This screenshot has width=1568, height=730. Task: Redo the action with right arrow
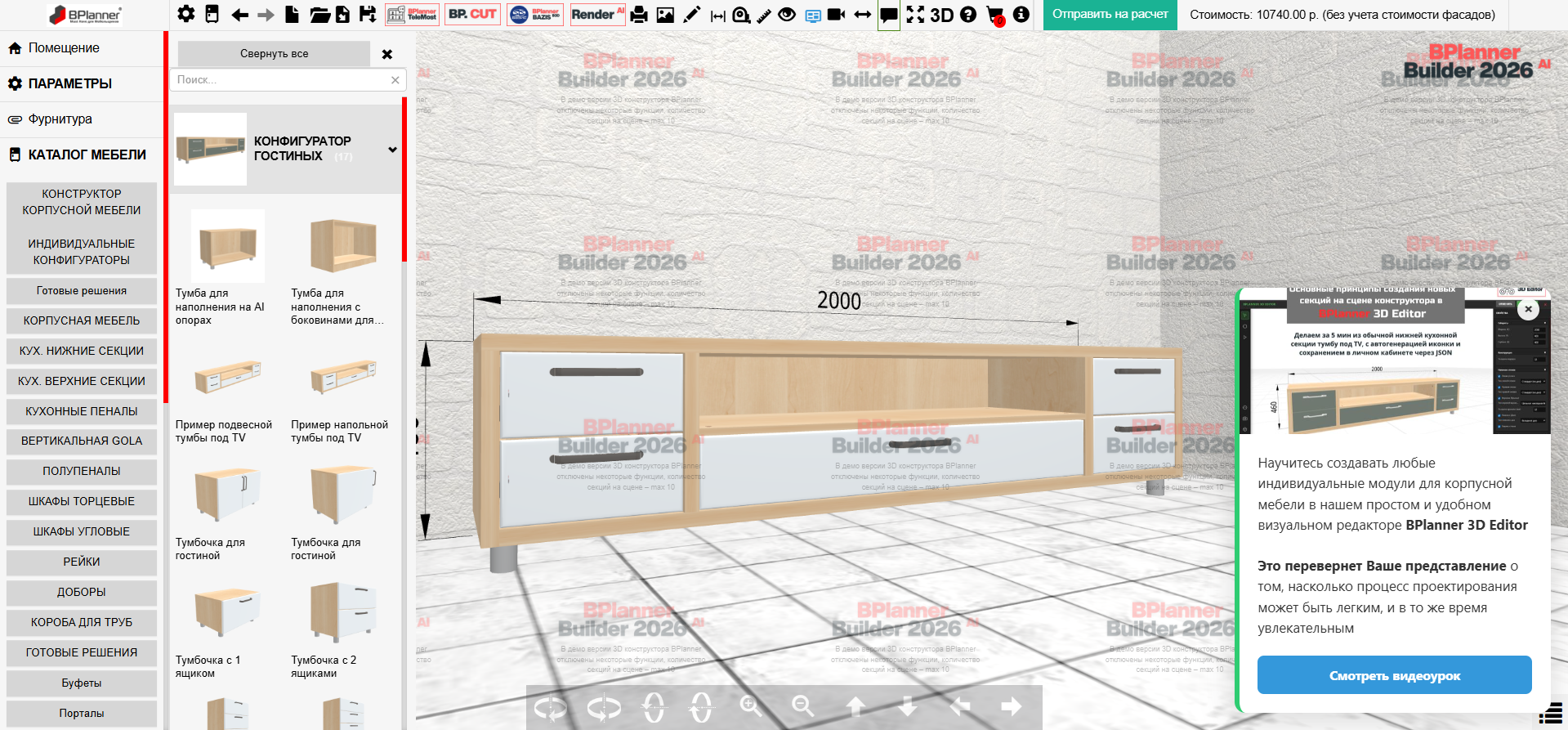point(266,15)
